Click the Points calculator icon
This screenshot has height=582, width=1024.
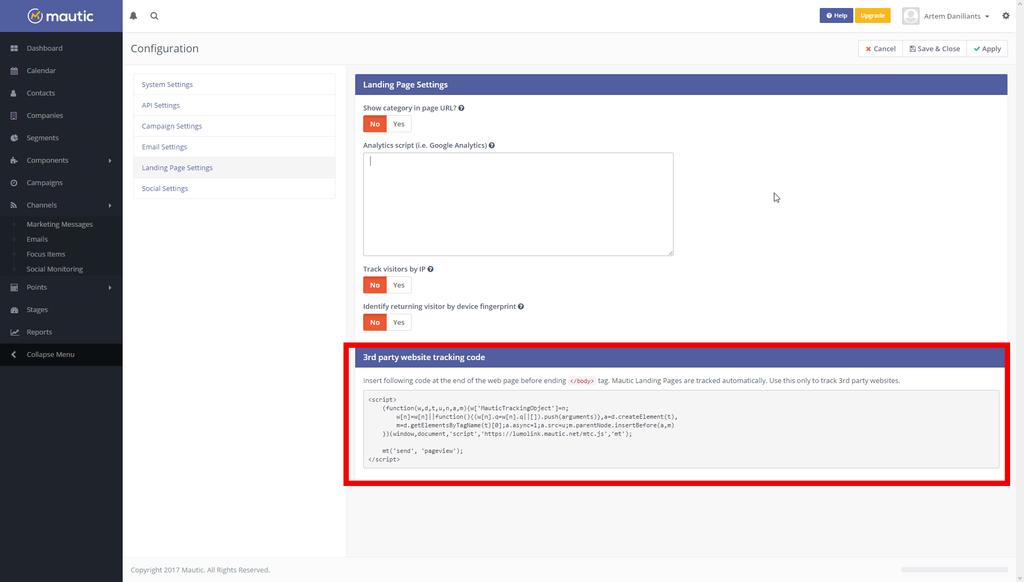tap(14, 287)
